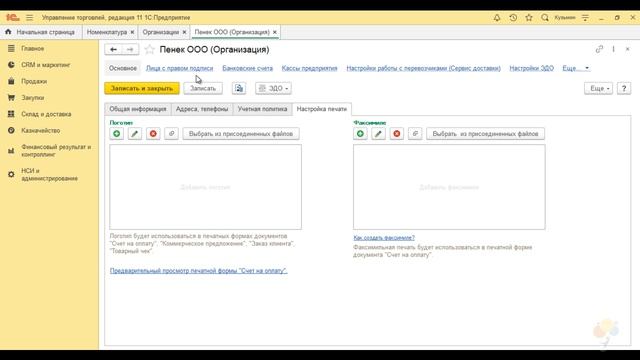Open form's vertical dots menu
Screen dimensions: 640x360
pyautogui.click(x=613, y=49)
